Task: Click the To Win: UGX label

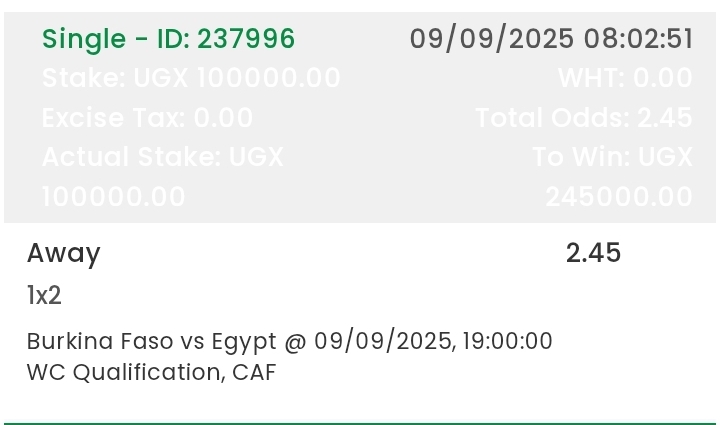Action: pyautogui.click(x=613, y=157)
